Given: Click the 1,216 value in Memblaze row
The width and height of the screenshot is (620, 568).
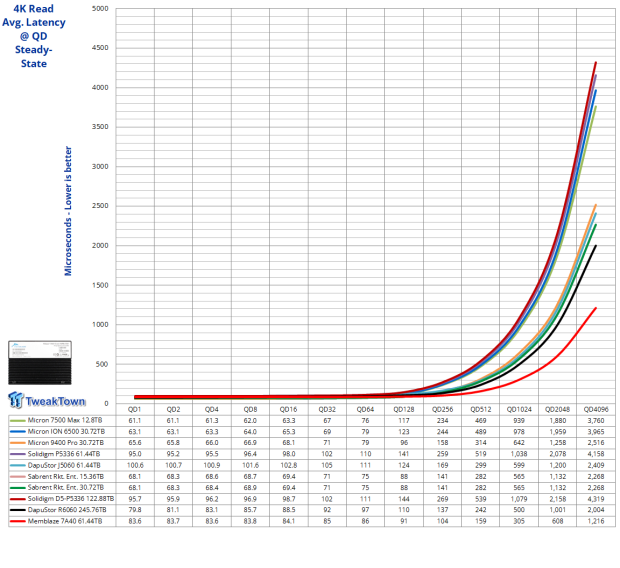Looking at the screenshot, I should point(596,521).
